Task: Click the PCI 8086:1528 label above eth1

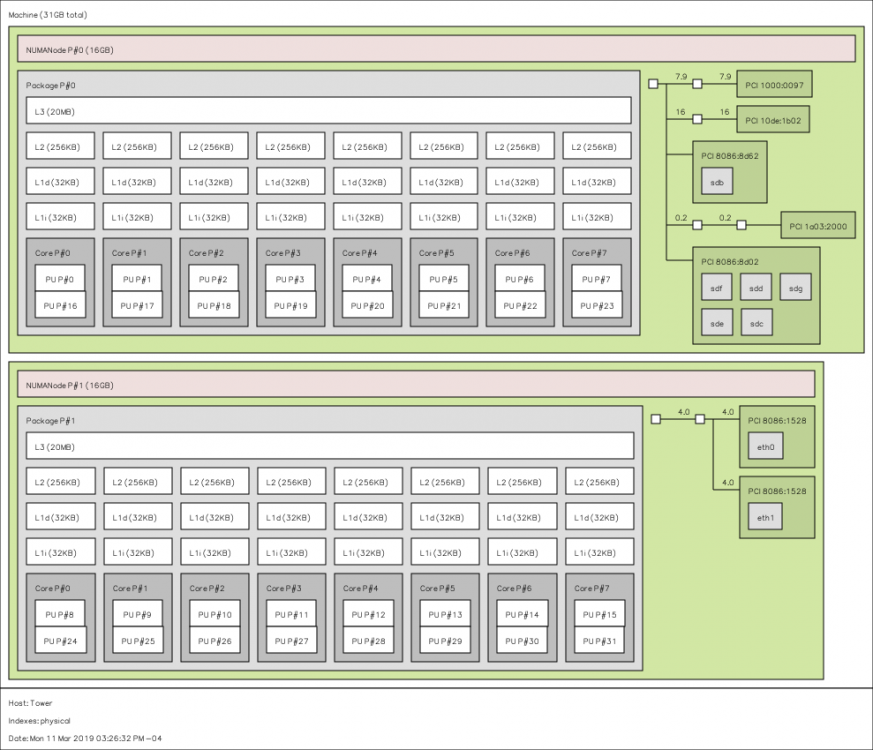Action: (777, 491)
